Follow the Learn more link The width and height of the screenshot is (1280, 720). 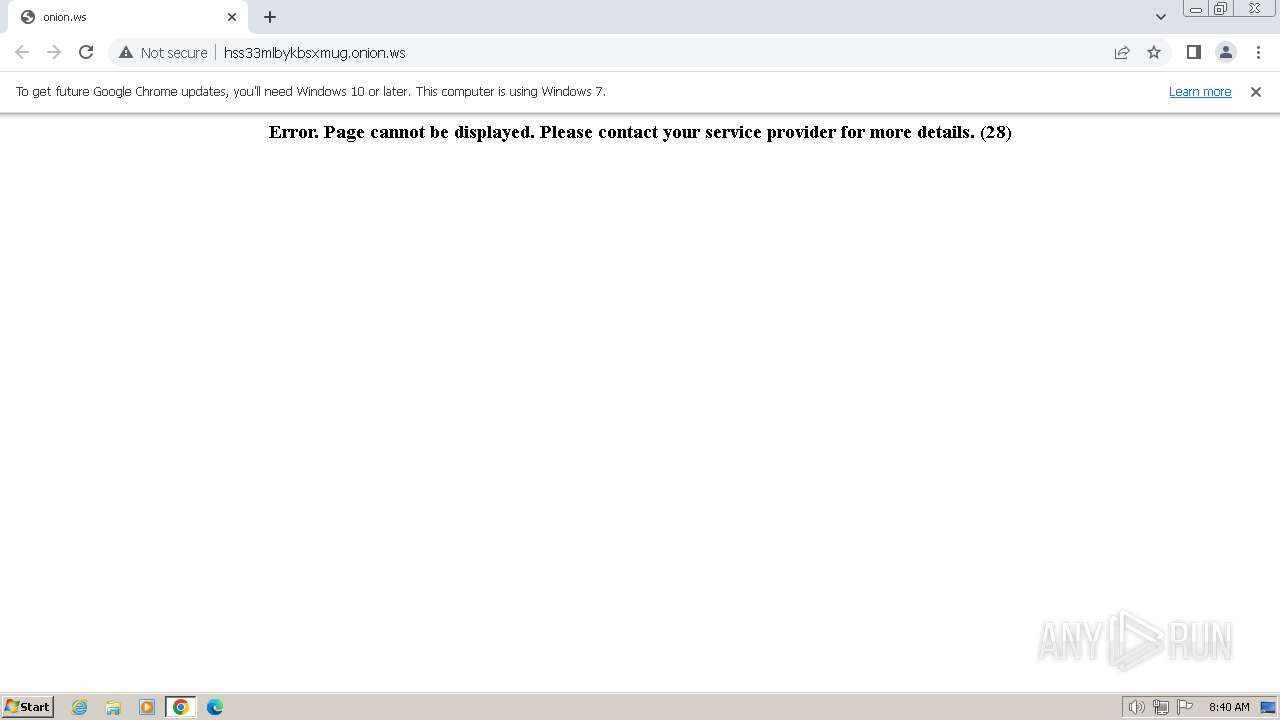click(1200, 91)
